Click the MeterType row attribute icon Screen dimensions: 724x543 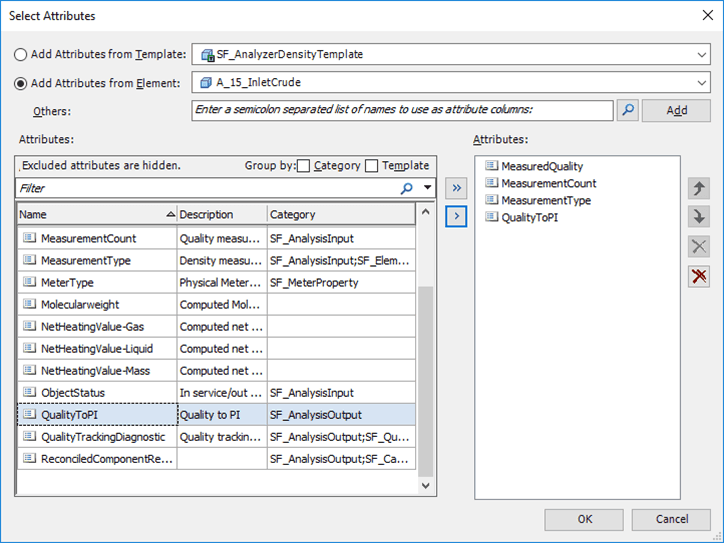click(x=30, y=282)
